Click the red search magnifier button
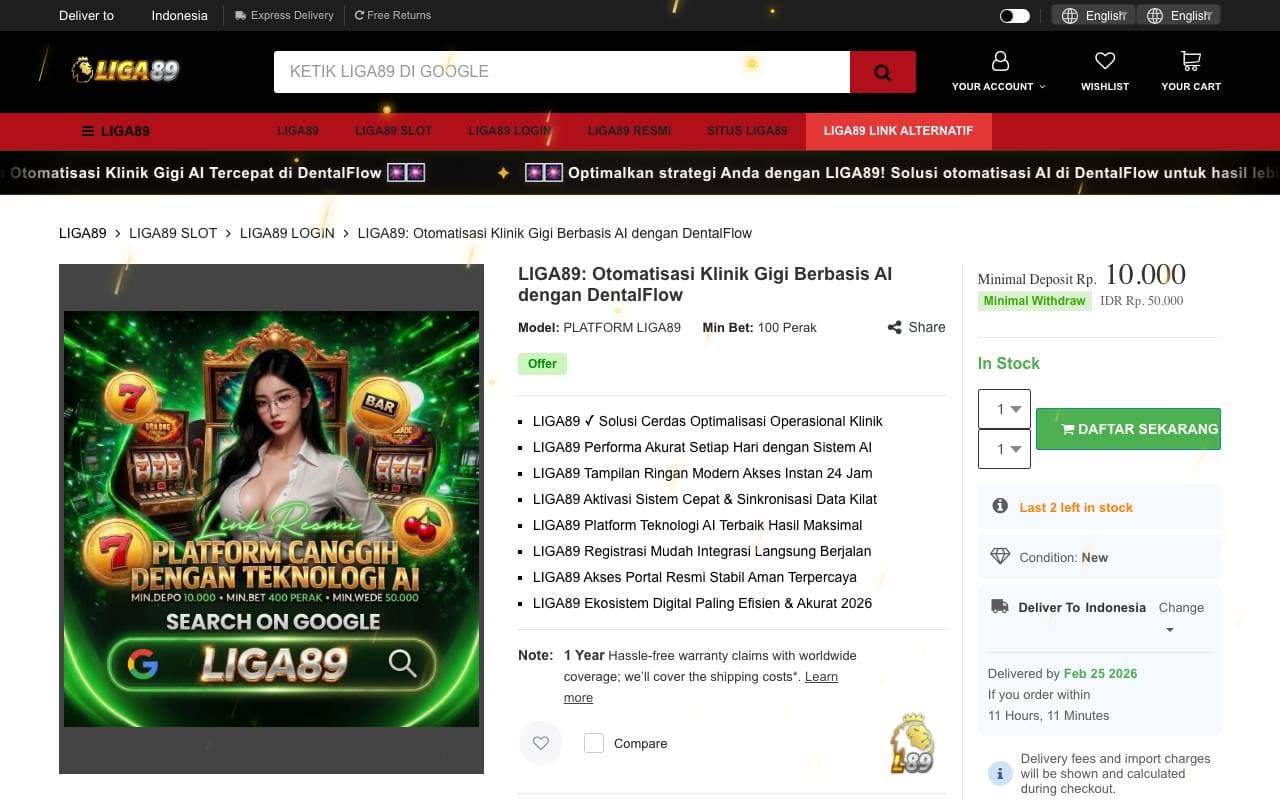 [x=882, y=72]
